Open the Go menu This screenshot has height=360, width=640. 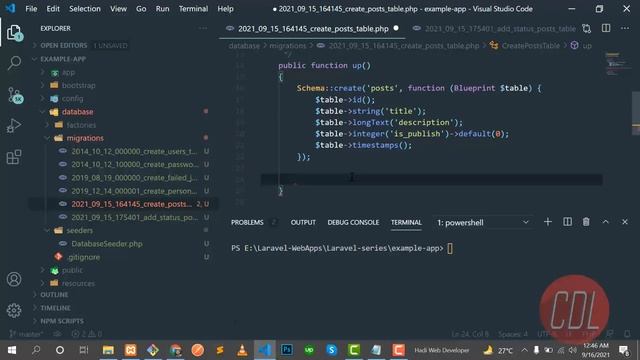(x=141, y=9)
